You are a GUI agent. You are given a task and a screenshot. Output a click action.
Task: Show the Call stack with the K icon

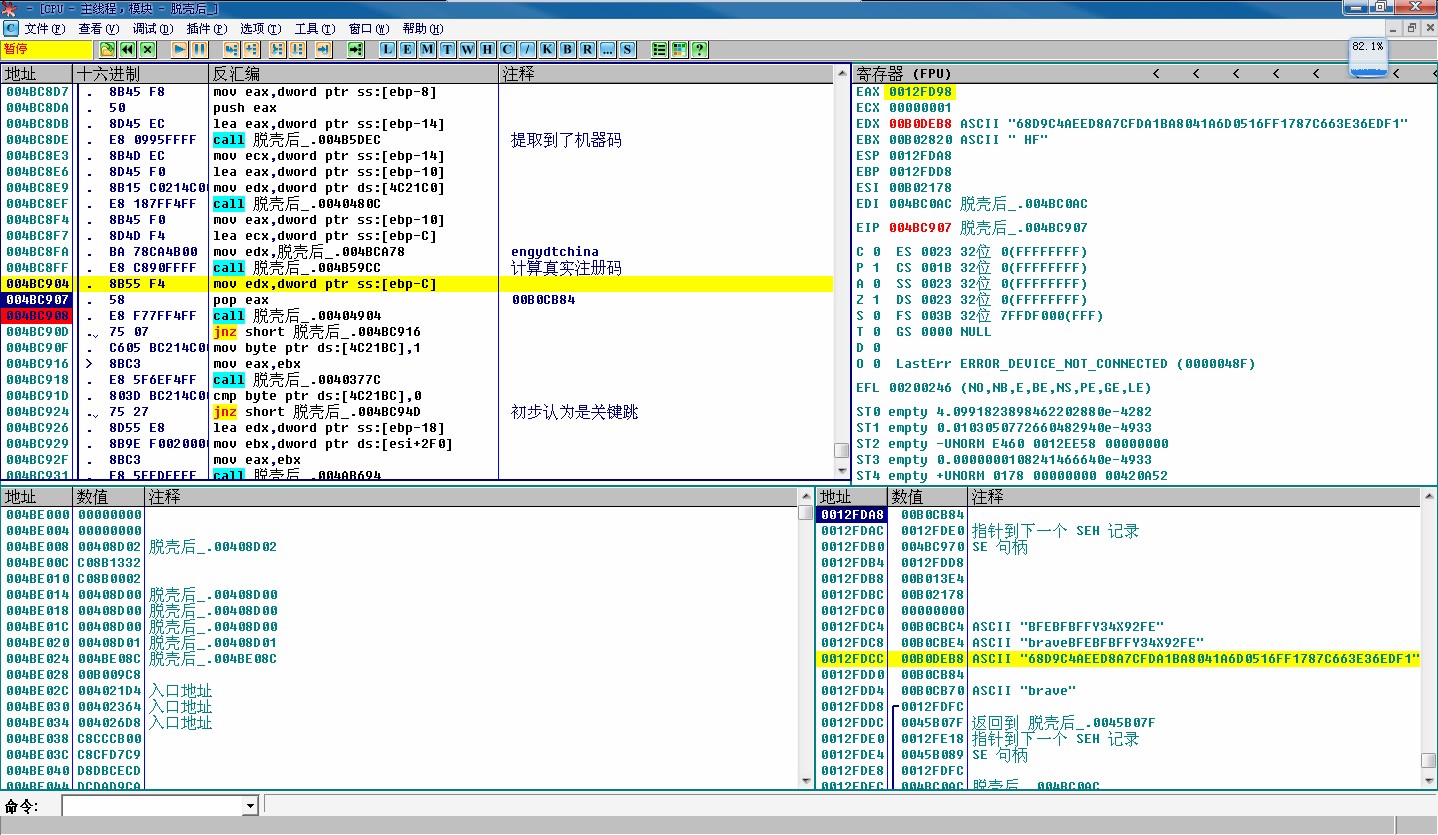tap(547, 49)
